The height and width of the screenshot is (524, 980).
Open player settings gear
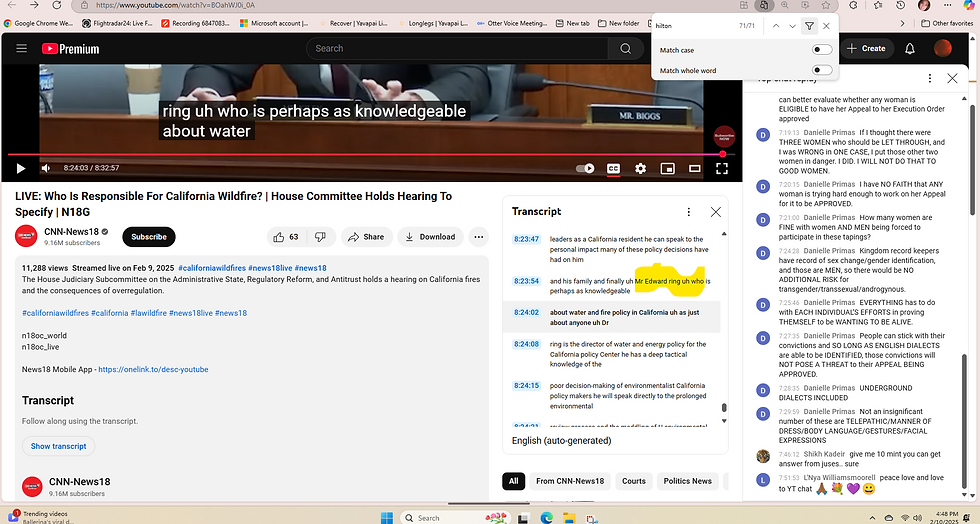point(641,168)
